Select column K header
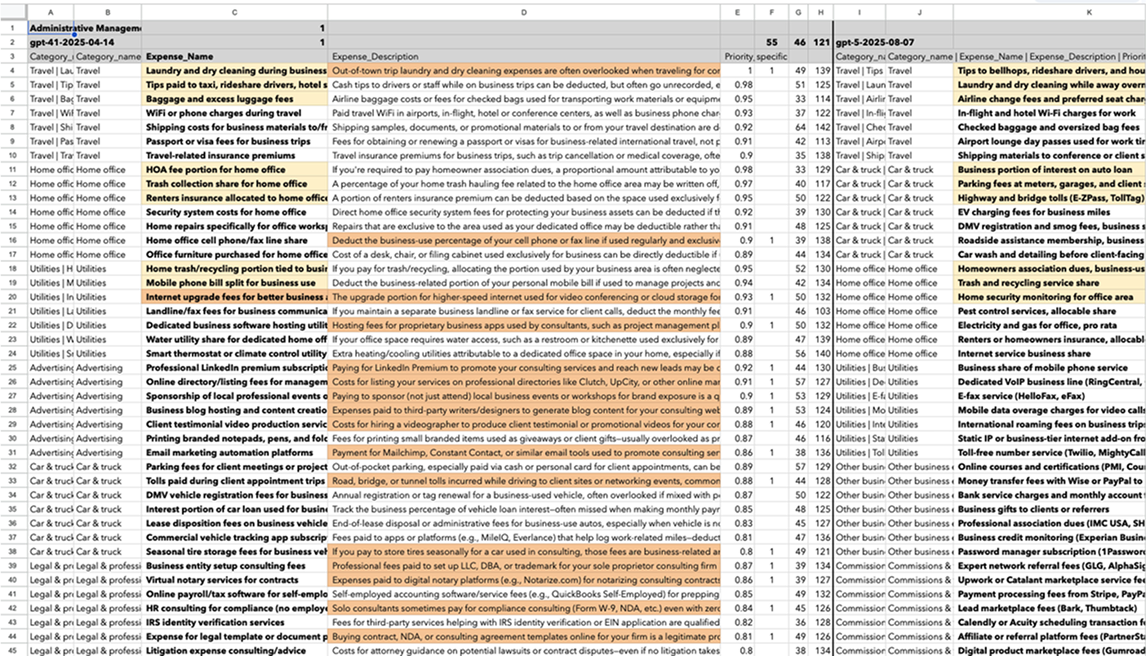This screenshot has height=656, width=1146. [x=1089, y=12]
